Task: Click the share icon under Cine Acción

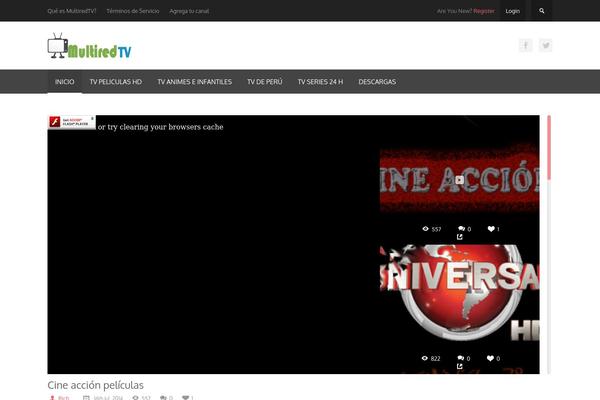Action: coord(460,237)
